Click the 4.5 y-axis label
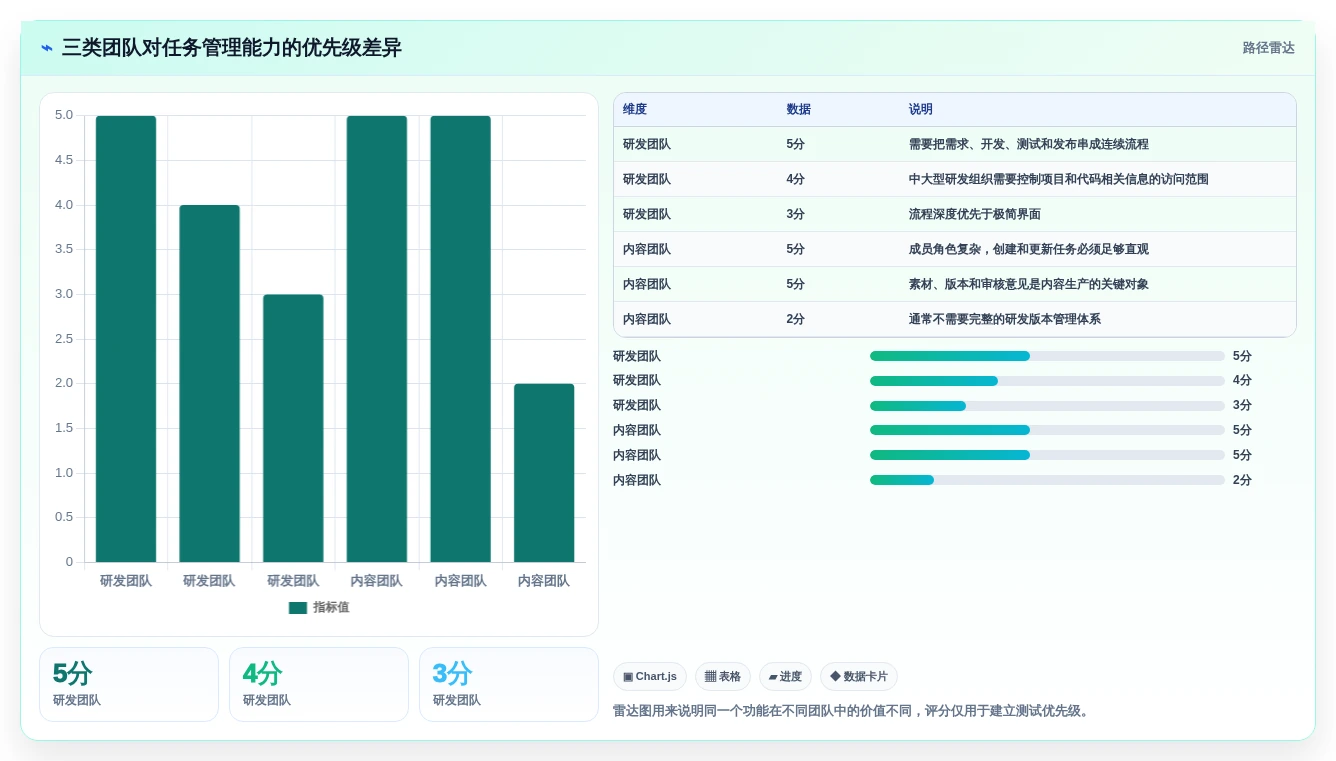This screenshot has width=1336, height=761. pos(64,160)
